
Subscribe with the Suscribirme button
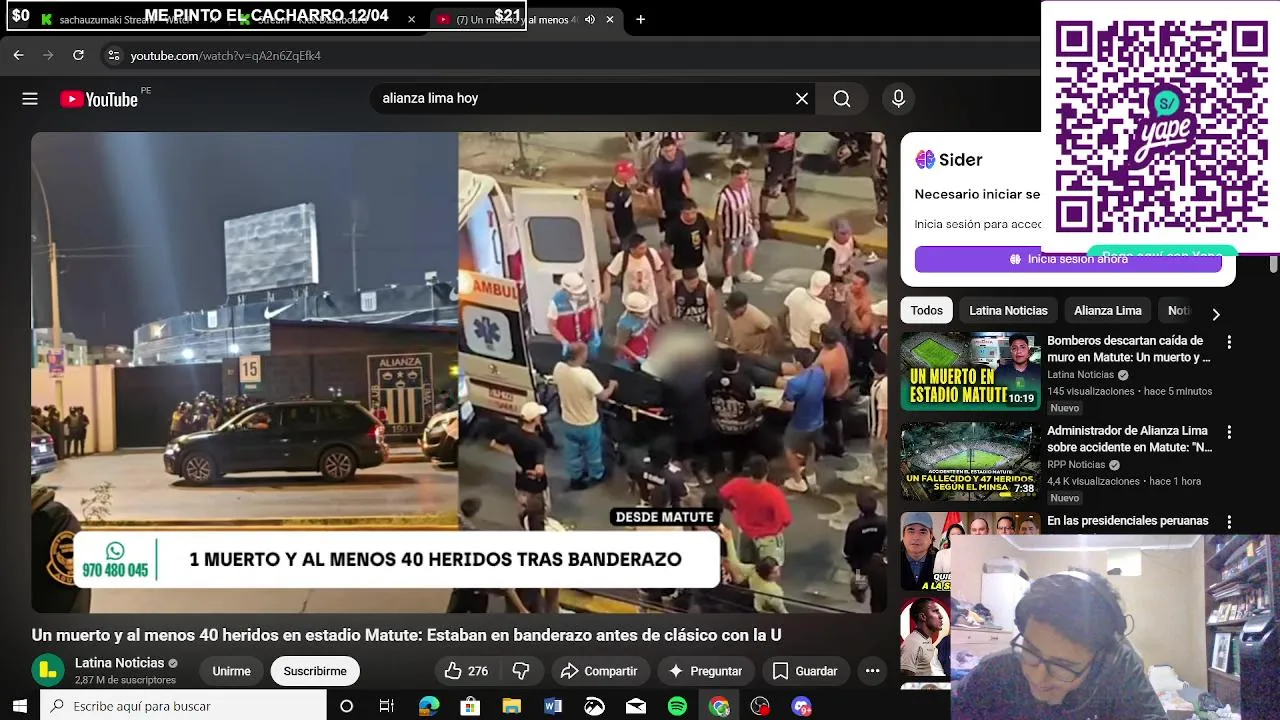pos(315,671)
